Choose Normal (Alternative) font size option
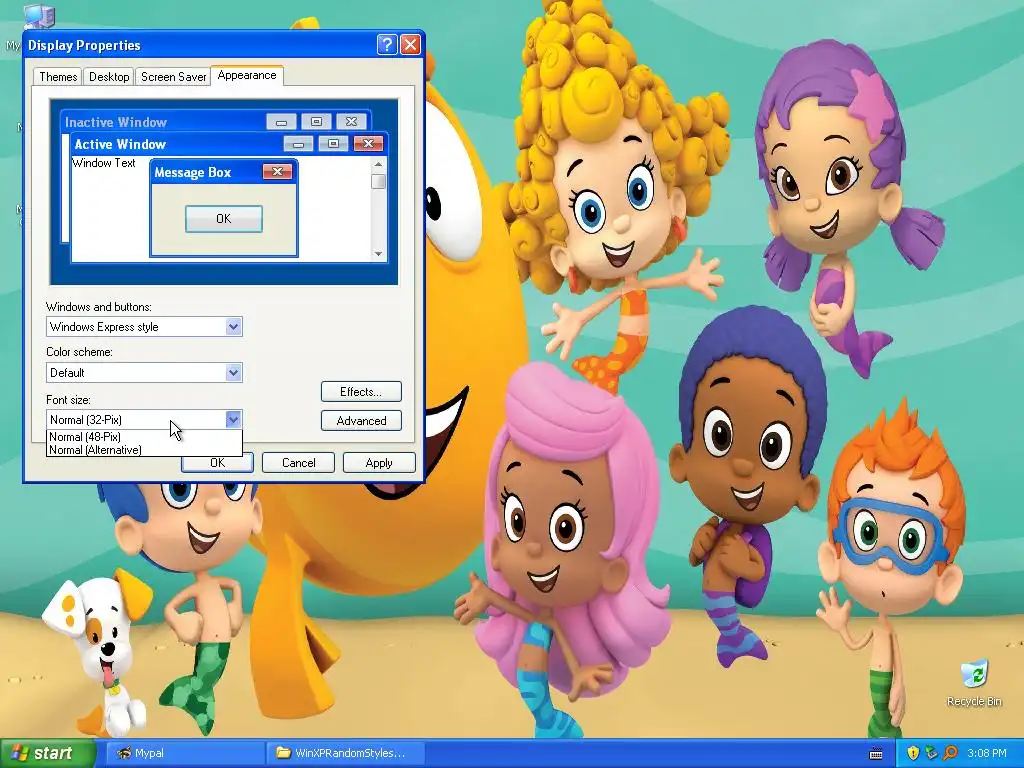 pyautogui.click(x=144, y=449)
